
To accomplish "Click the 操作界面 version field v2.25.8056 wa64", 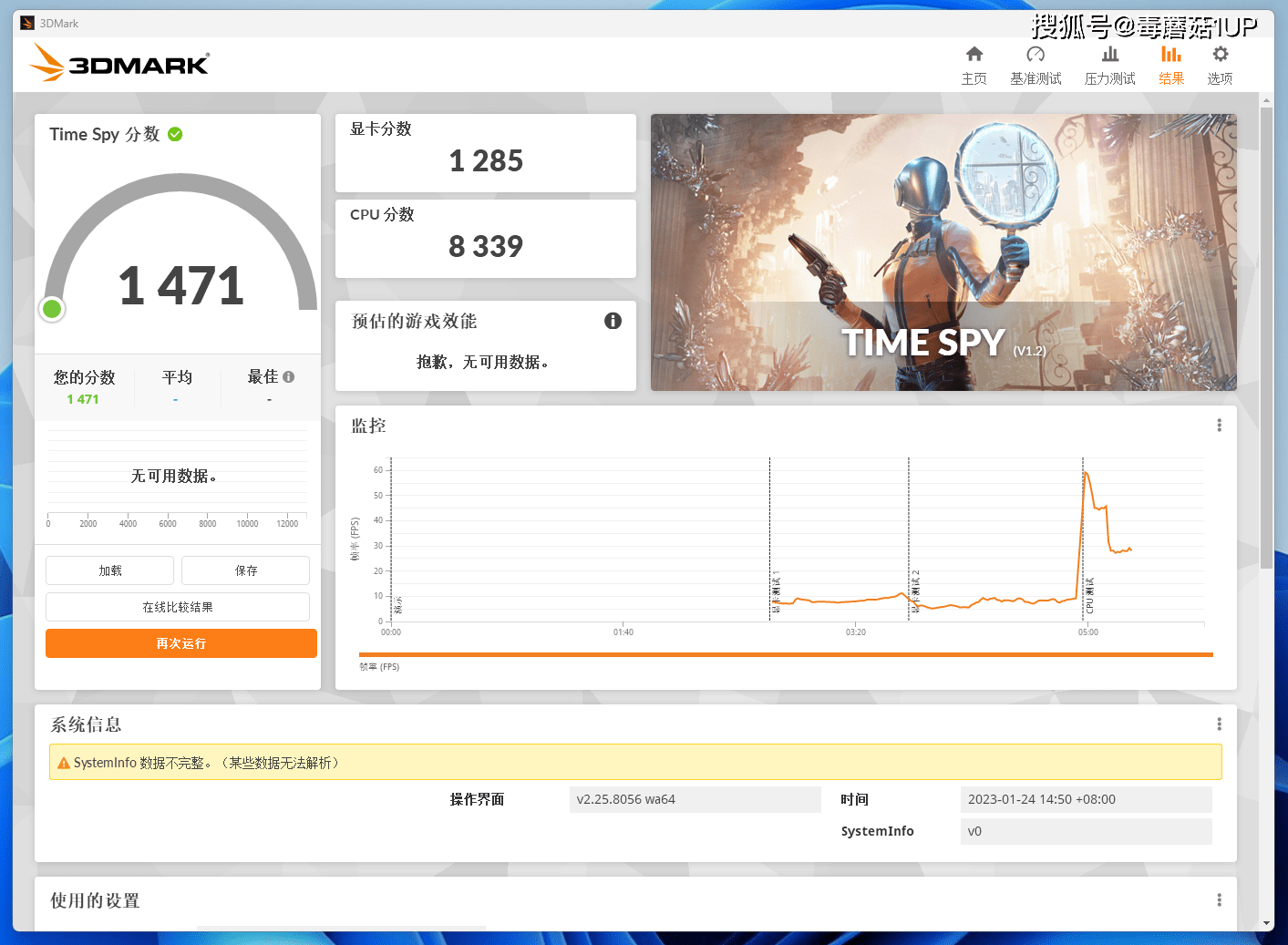I will (x=696, y=799).
